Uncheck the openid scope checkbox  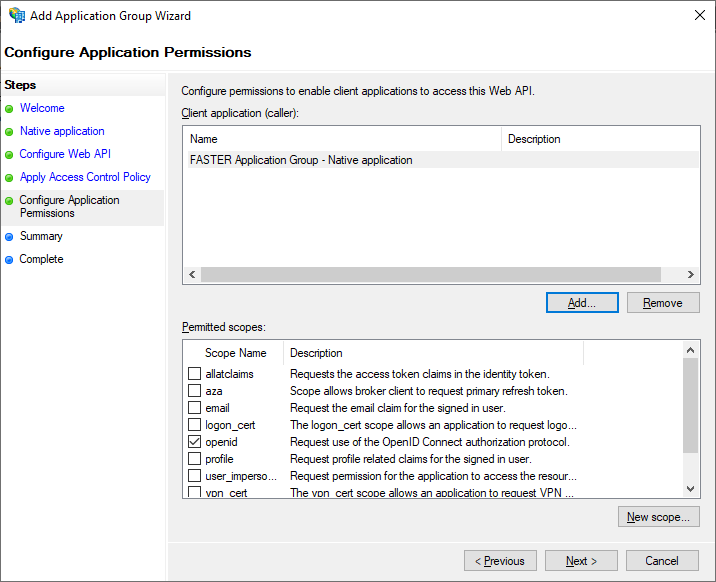pyautogui.click(x=195, y=441)
